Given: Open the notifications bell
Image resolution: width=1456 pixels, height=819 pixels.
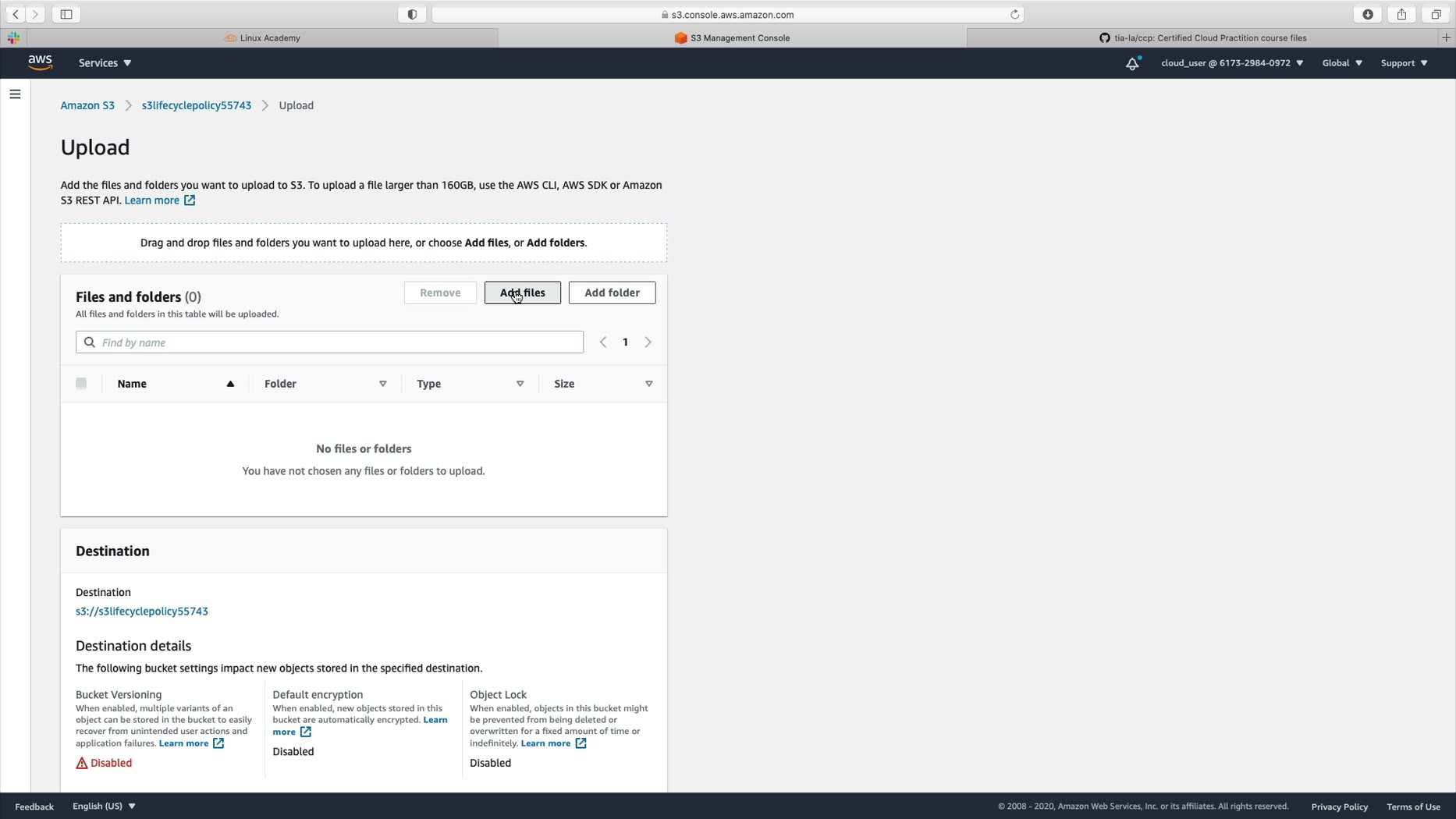Looking at the screenshot, I should 1132,63.
